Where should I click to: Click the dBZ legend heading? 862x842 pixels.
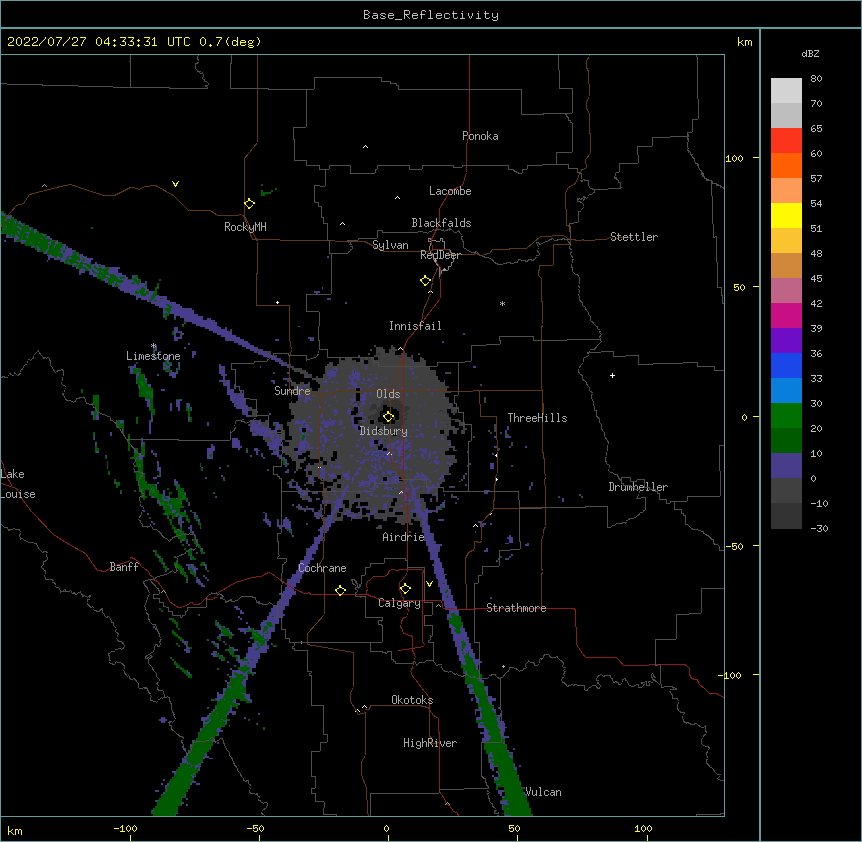point(810,53)
